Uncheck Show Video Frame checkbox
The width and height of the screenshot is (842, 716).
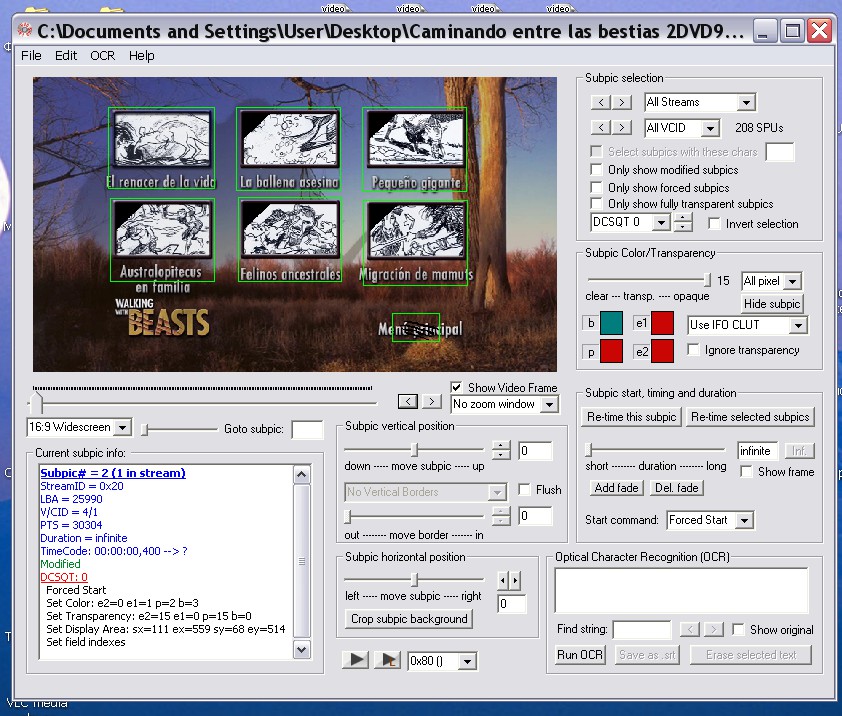(457, 388)
